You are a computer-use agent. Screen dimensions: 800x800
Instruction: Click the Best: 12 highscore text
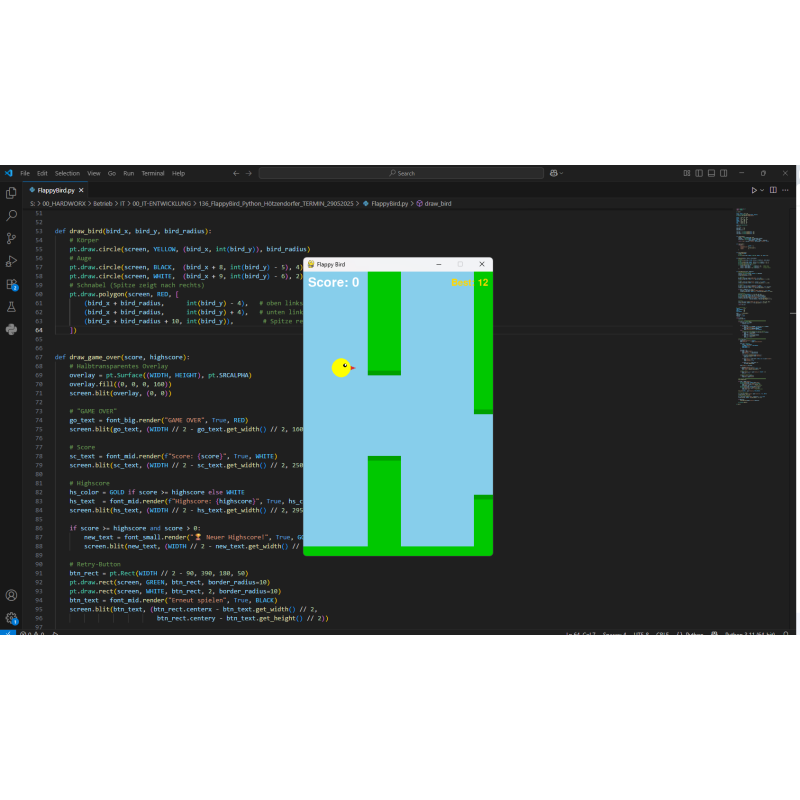(x=470, y=283)
